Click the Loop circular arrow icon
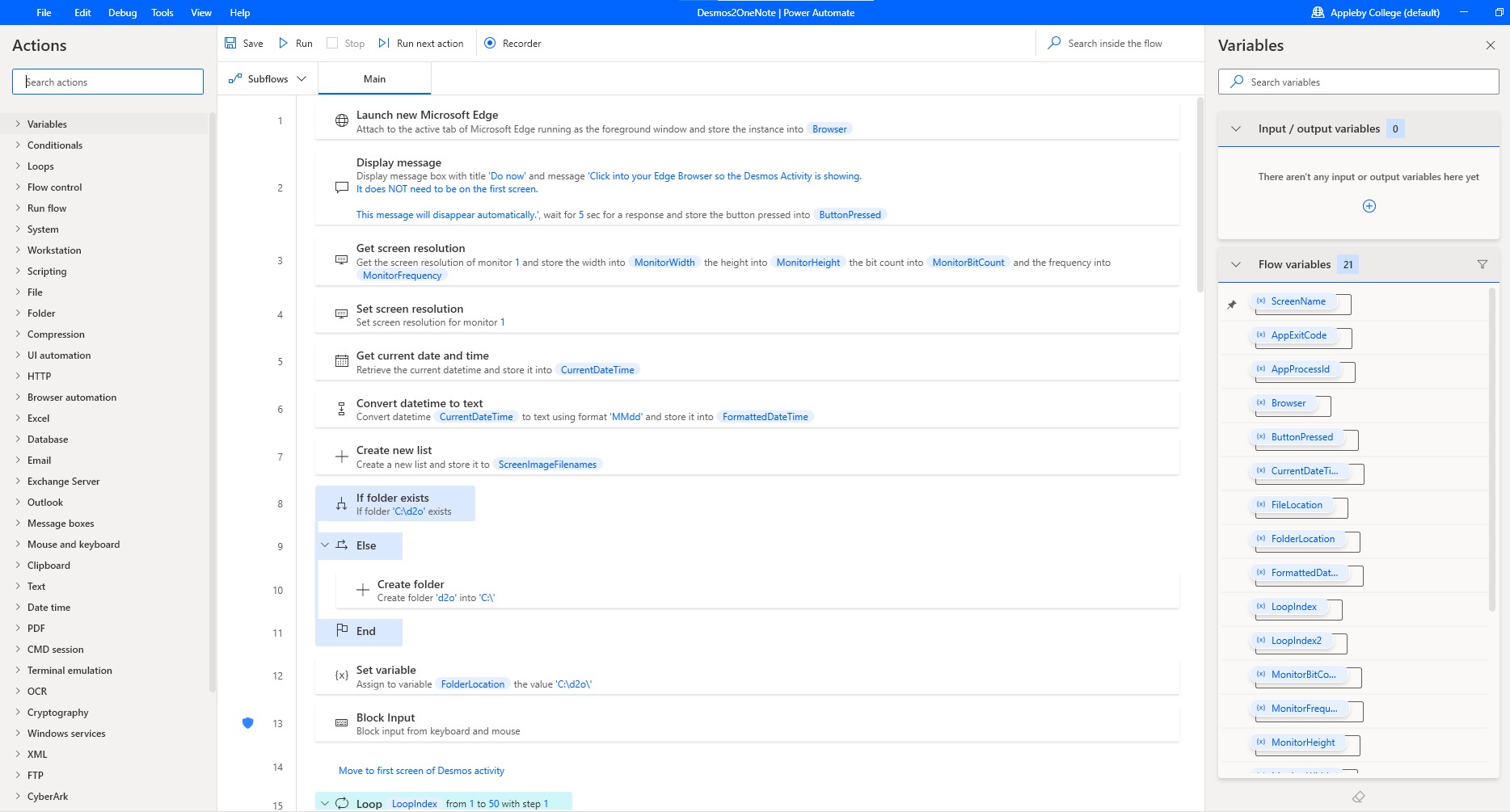1510x812 pixels. (x=342, y=803)
